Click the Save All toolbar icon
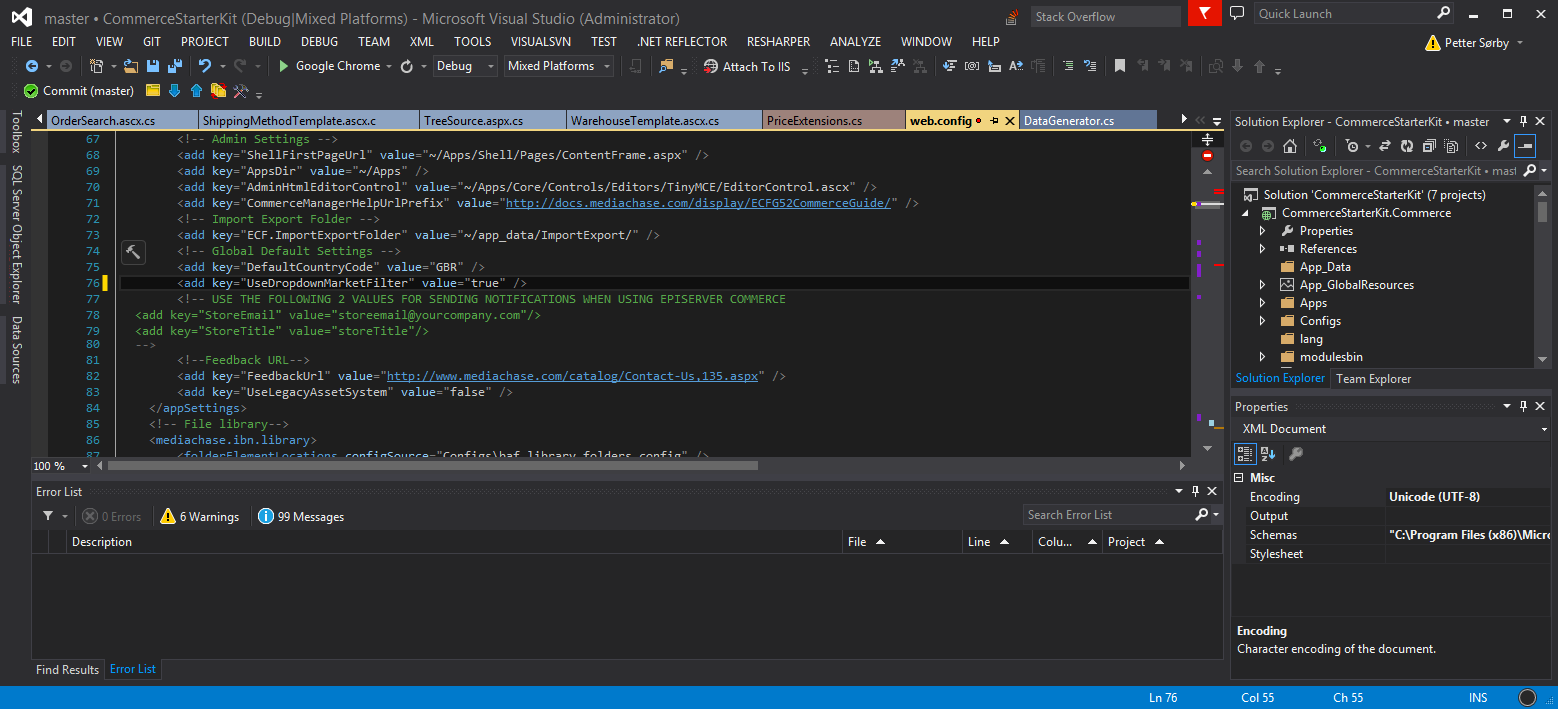This screenshot has width=1558, height=709. tap(174, 66)
